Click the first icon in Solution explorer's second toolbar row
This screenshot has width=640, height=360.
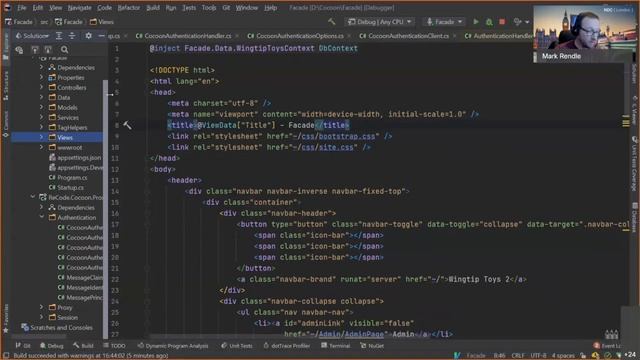(x=19, y=50)
